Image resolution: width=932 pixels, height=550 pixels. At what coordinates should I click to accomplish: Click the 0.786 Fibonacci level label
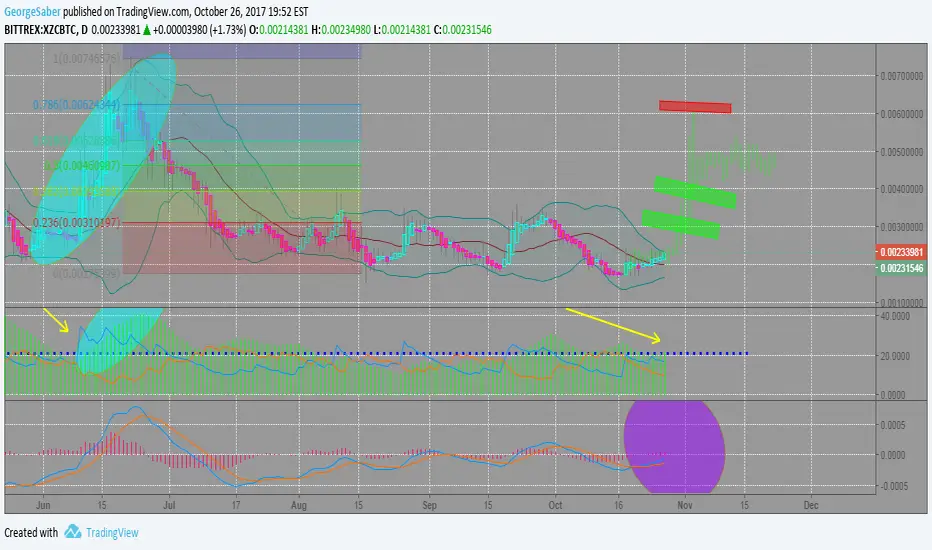coord(77,105)
